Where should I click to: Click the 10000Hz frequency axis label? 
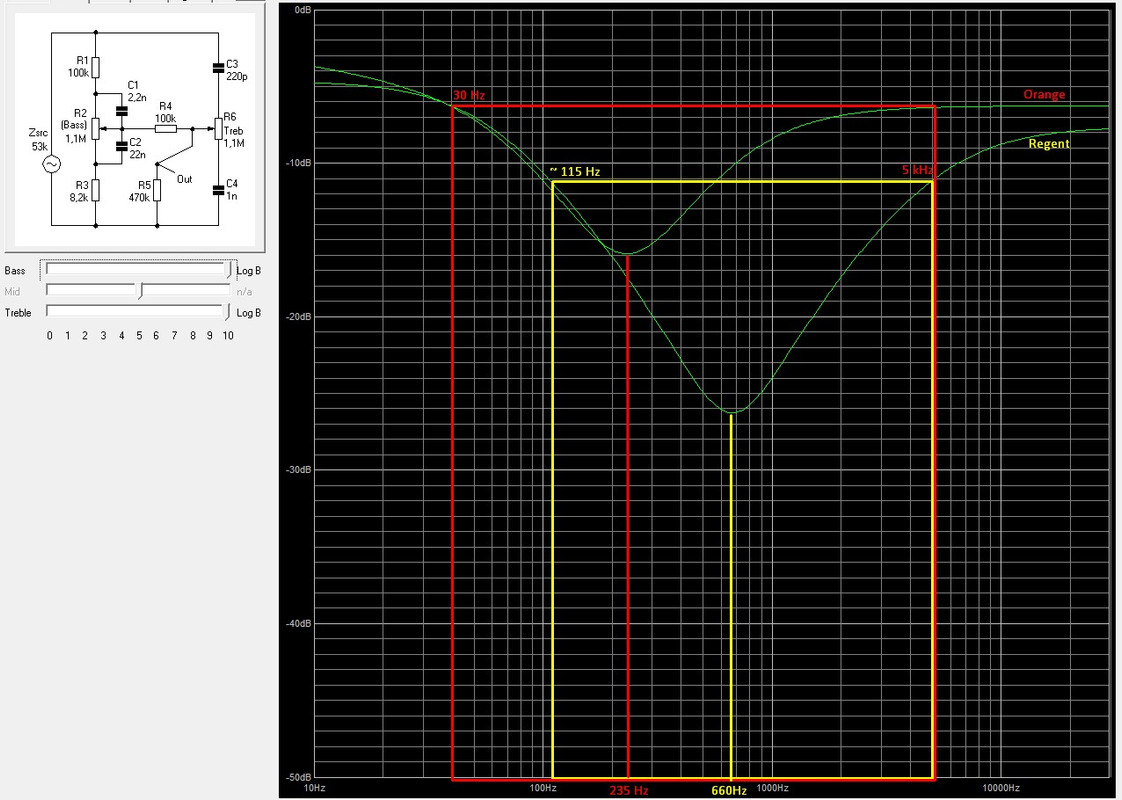point(1000,788)
